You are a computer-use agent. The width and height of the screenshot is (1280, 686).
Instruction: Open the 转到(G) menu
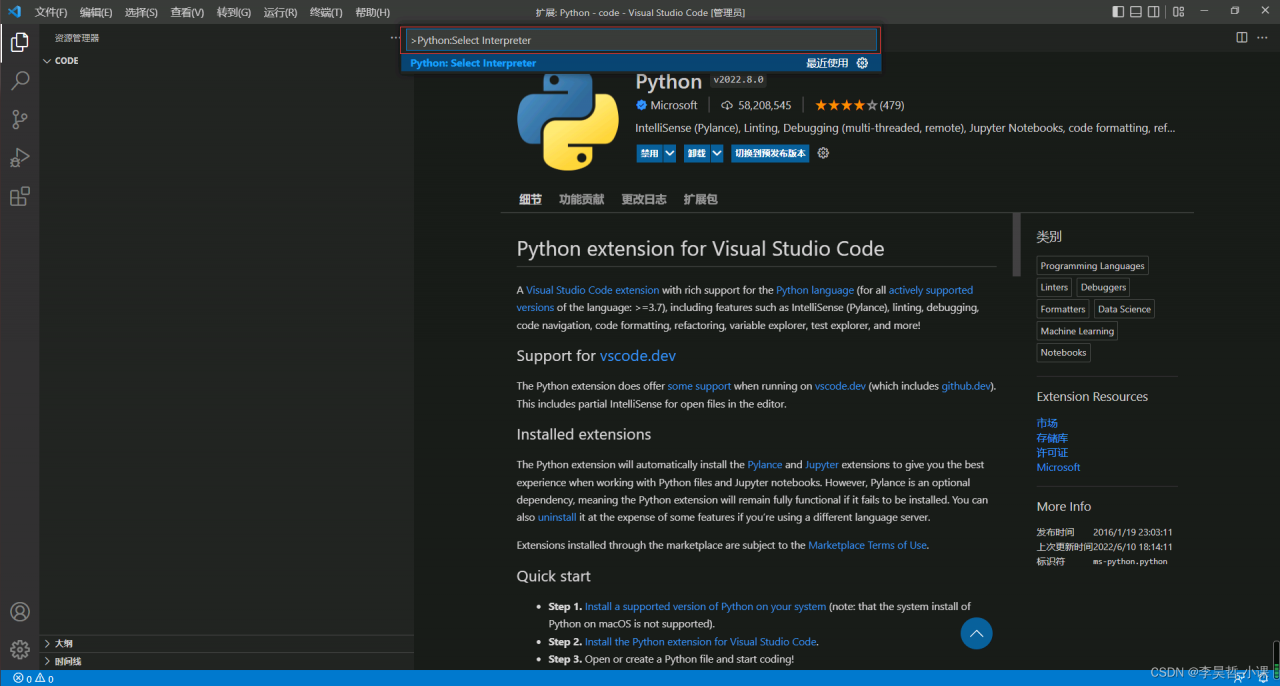(x=234, y=12)
